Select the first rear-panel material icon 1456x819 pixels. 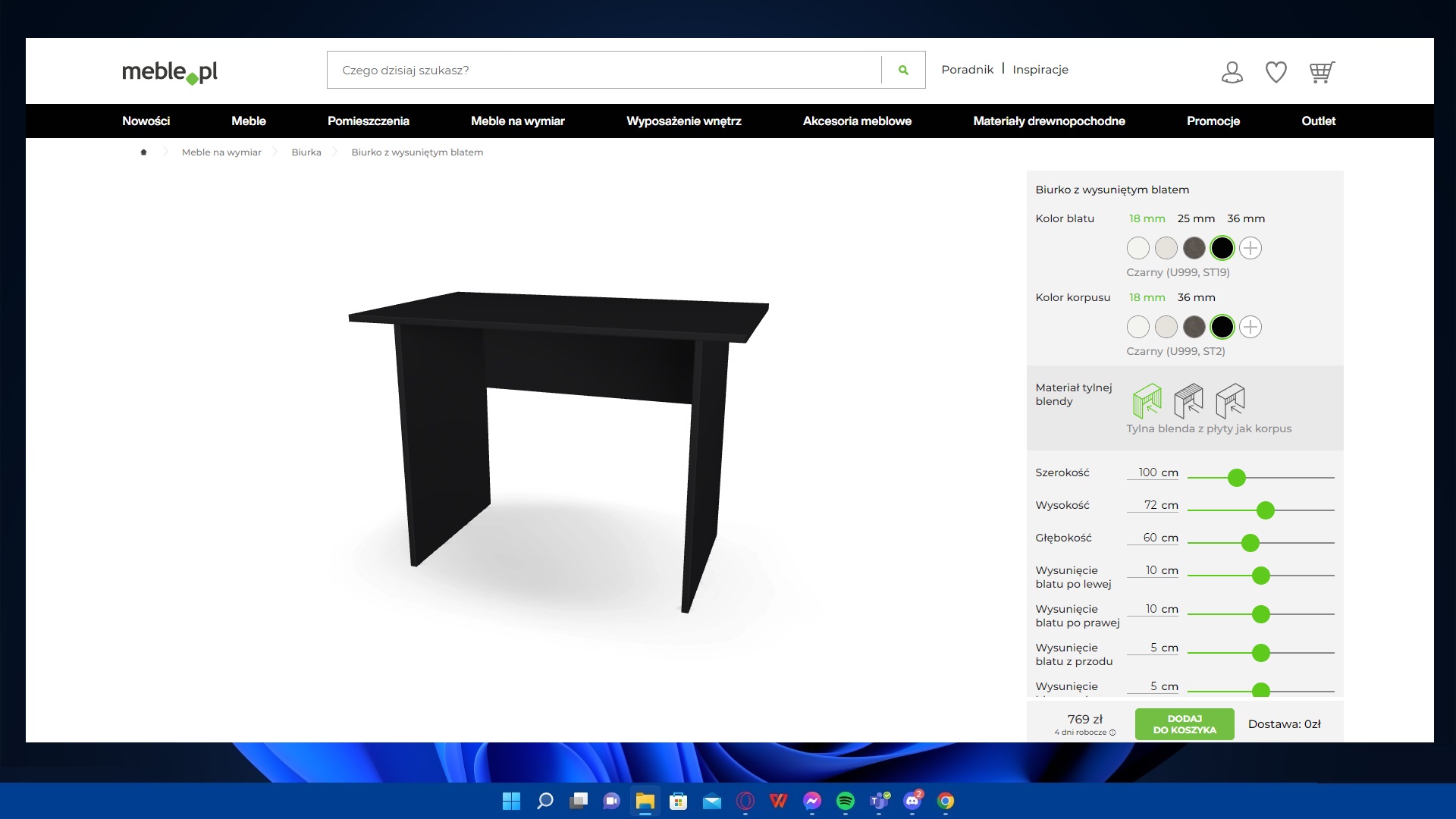(x=1147, y=400)
